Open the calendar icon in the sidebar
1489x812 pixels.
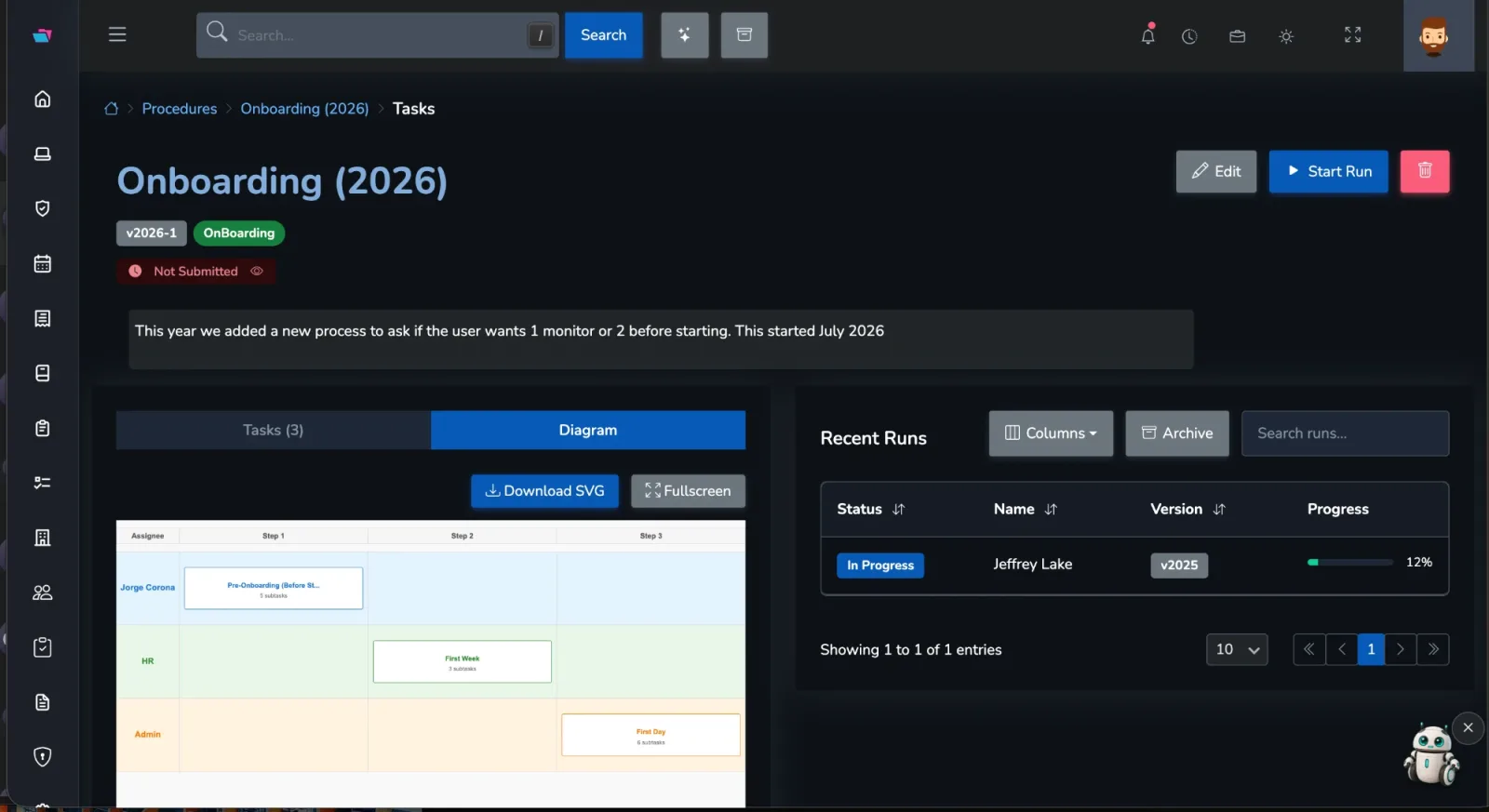coord(43,263)
